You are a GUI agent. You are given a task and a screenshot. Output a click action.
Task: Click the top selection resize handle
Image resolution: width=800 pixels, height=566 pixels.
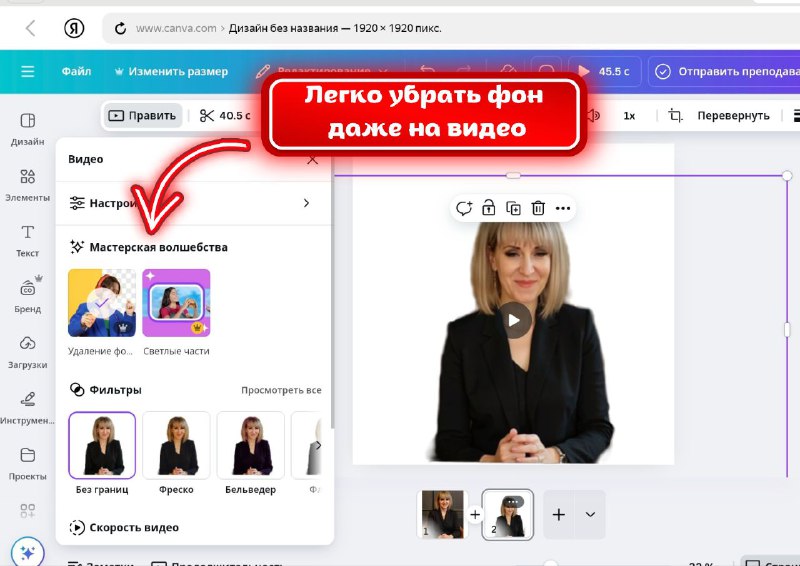click(x=513, y=176)
